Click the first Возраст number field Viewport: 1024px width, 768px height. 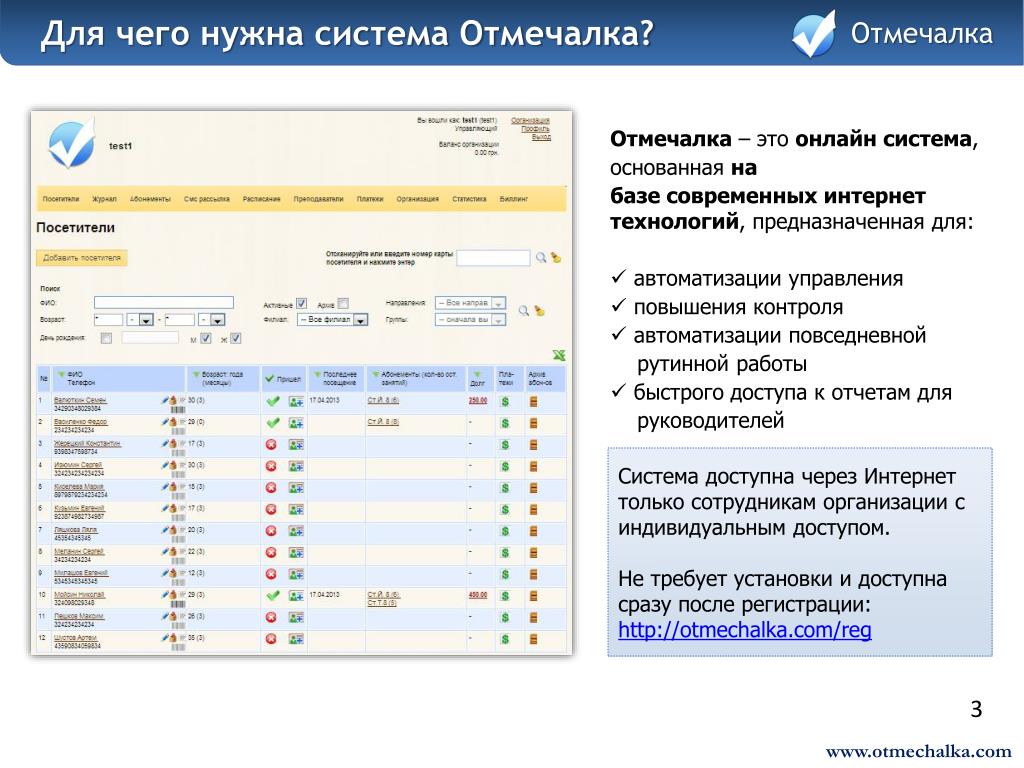(108, 319)
